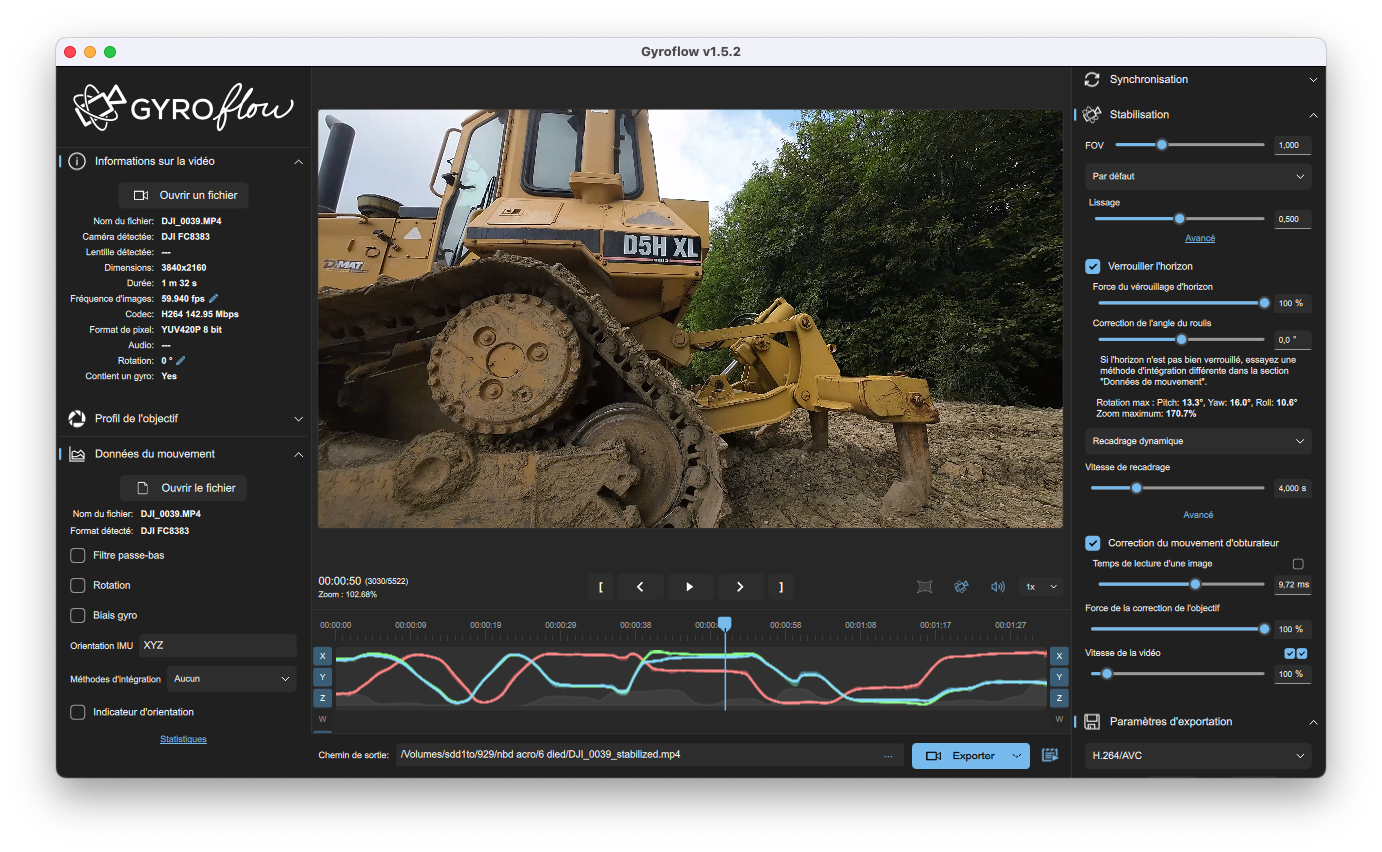Viewport: 1382px width, 852px height.
Task: Toggle stabilisation preview icon under the video
Action: tap(961, 587)
